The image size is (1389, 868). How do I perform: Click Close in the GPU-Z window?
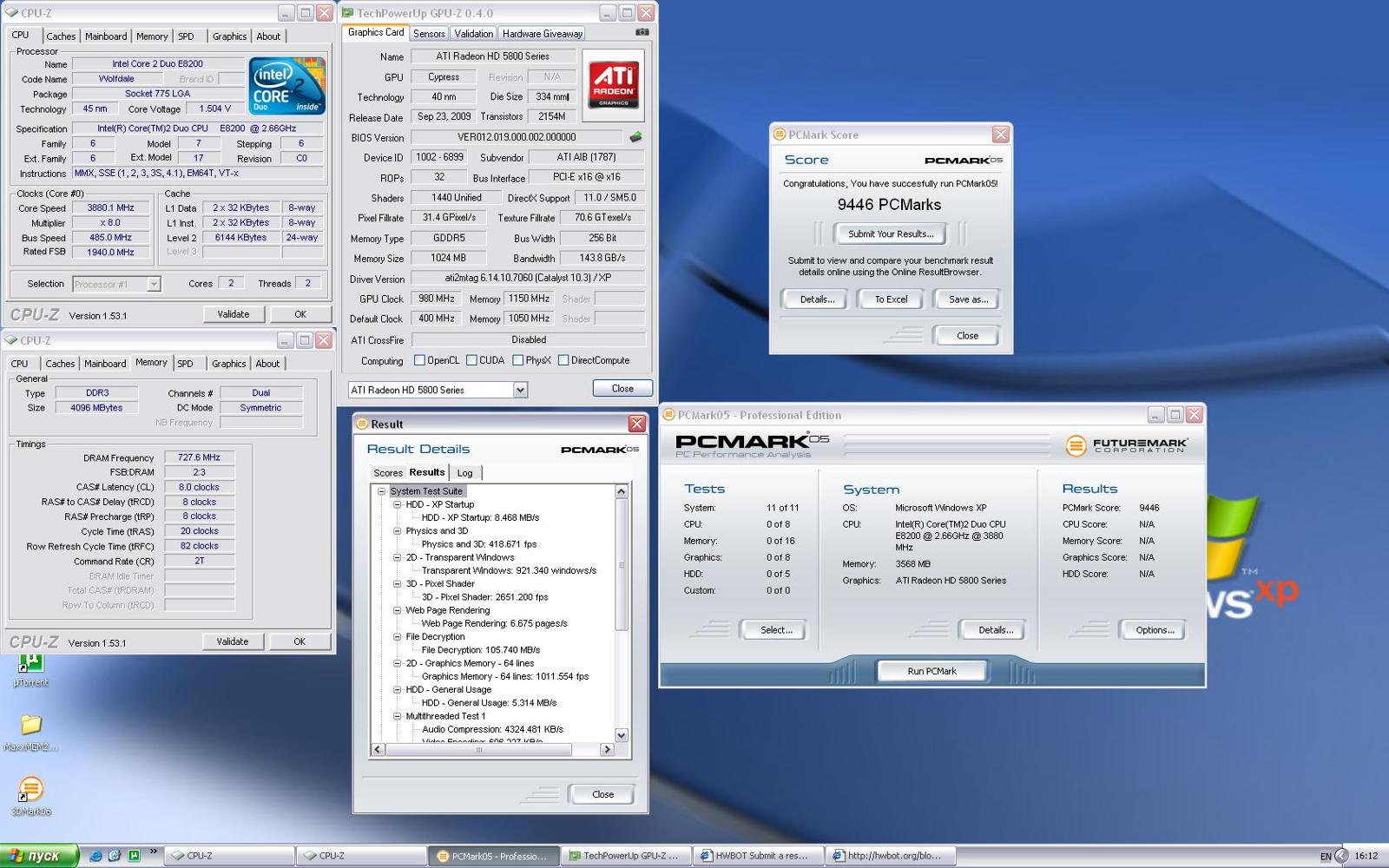click(x=622, y=388)
